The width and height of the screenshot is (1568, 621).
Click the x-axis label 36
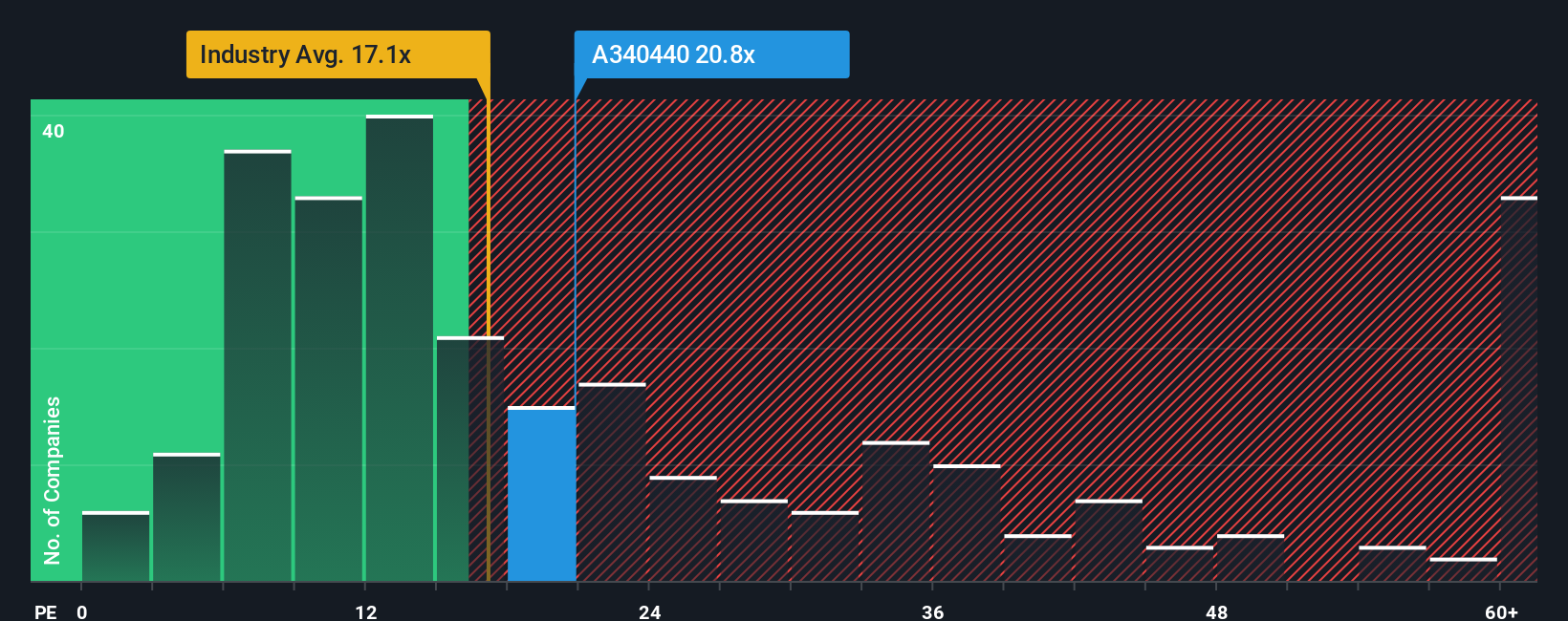click(x=932, y=611)
